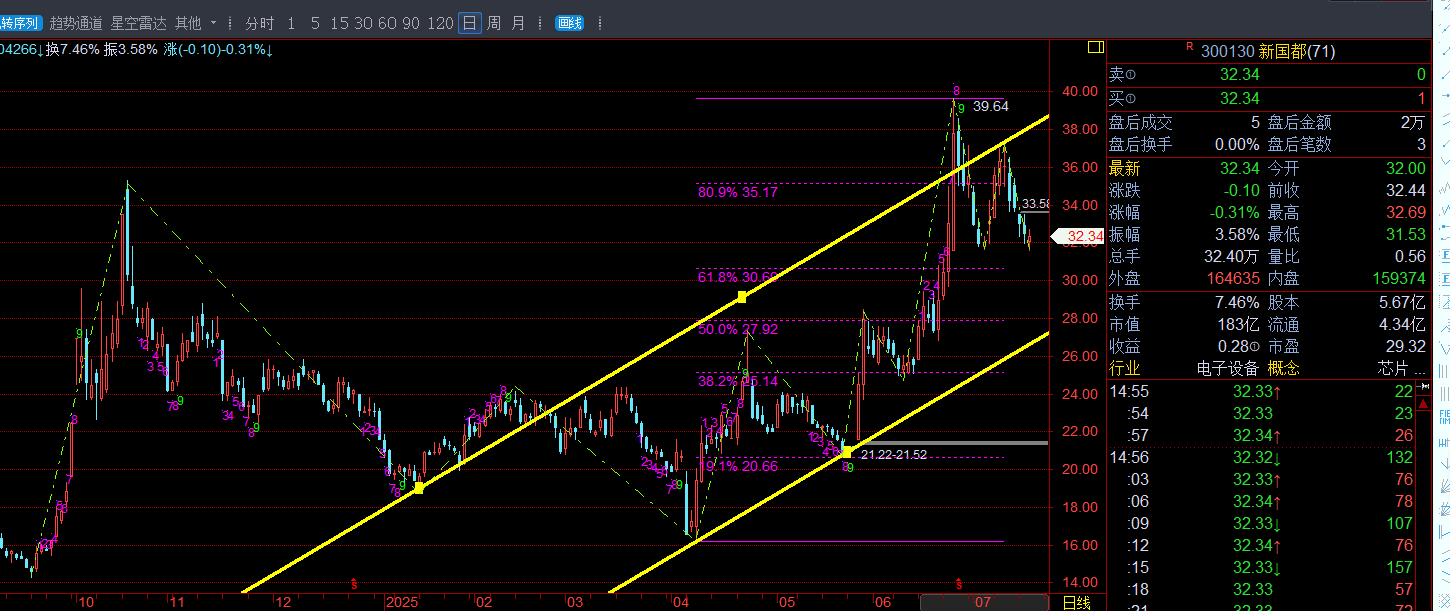Image resolution: width=1450 pixels, height=611 pixels.
Task: Expand the 芯片 ... concept list
Action: point(1401,369)
